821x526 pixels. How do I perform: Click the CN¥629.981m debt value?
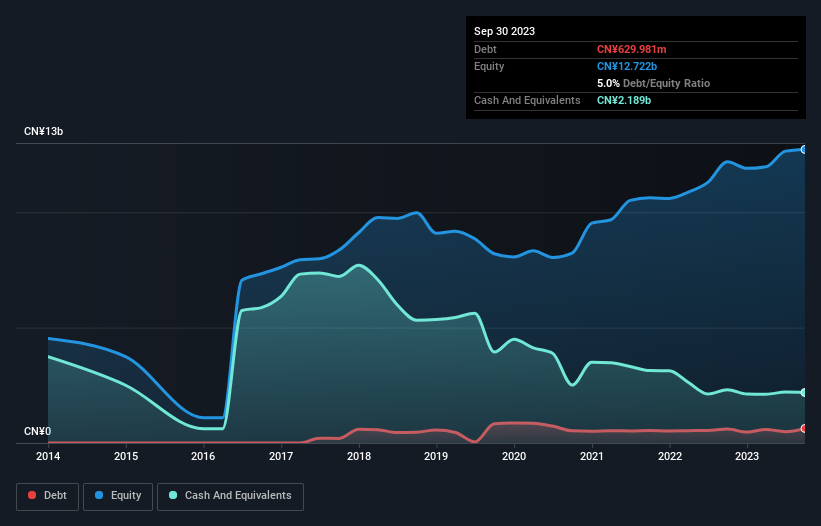pos(631,49)
